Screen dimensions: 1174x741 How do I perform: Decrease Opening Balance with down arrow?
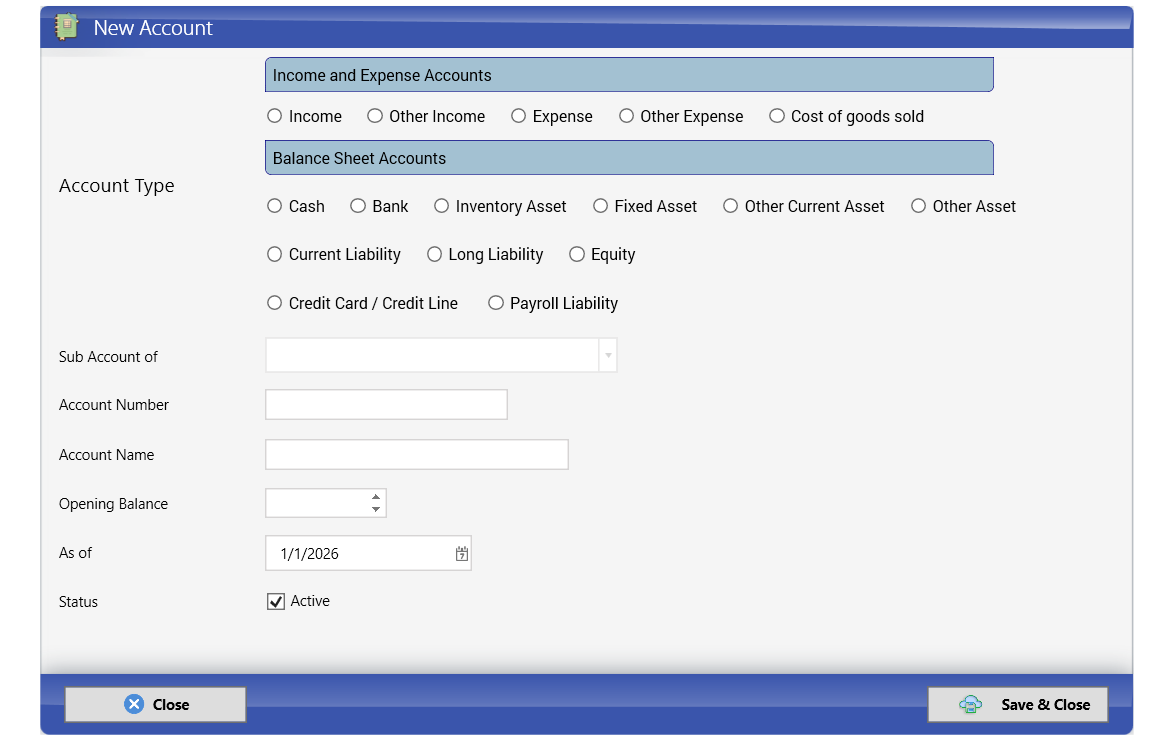pyautogui.click(x=376, y=510)
